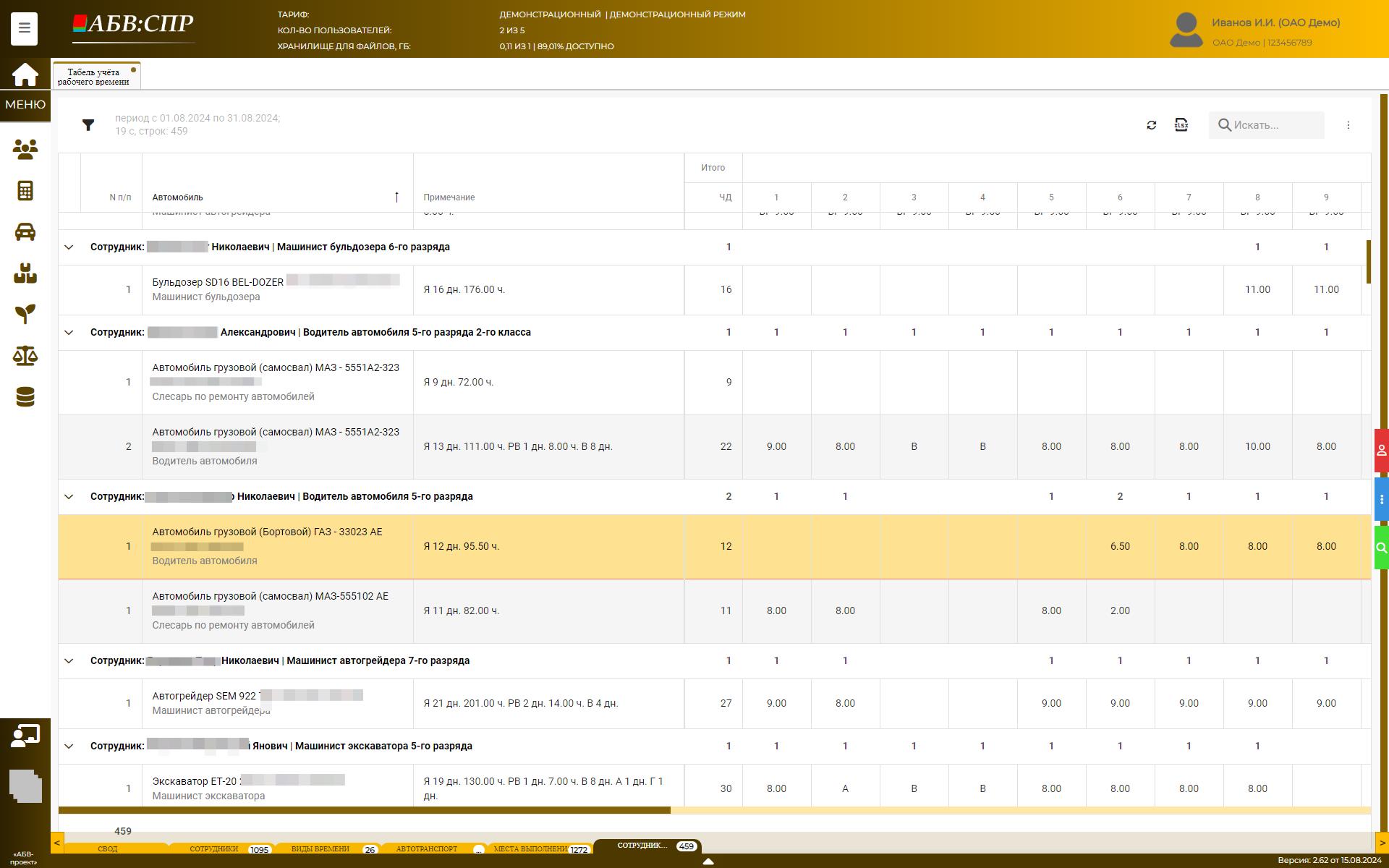Image resolution: width=1389 pixels, height=868 pixels.
Task: Open the car/vehicles sidebar section
Action: pyautogui.click(x=25, y=232)
